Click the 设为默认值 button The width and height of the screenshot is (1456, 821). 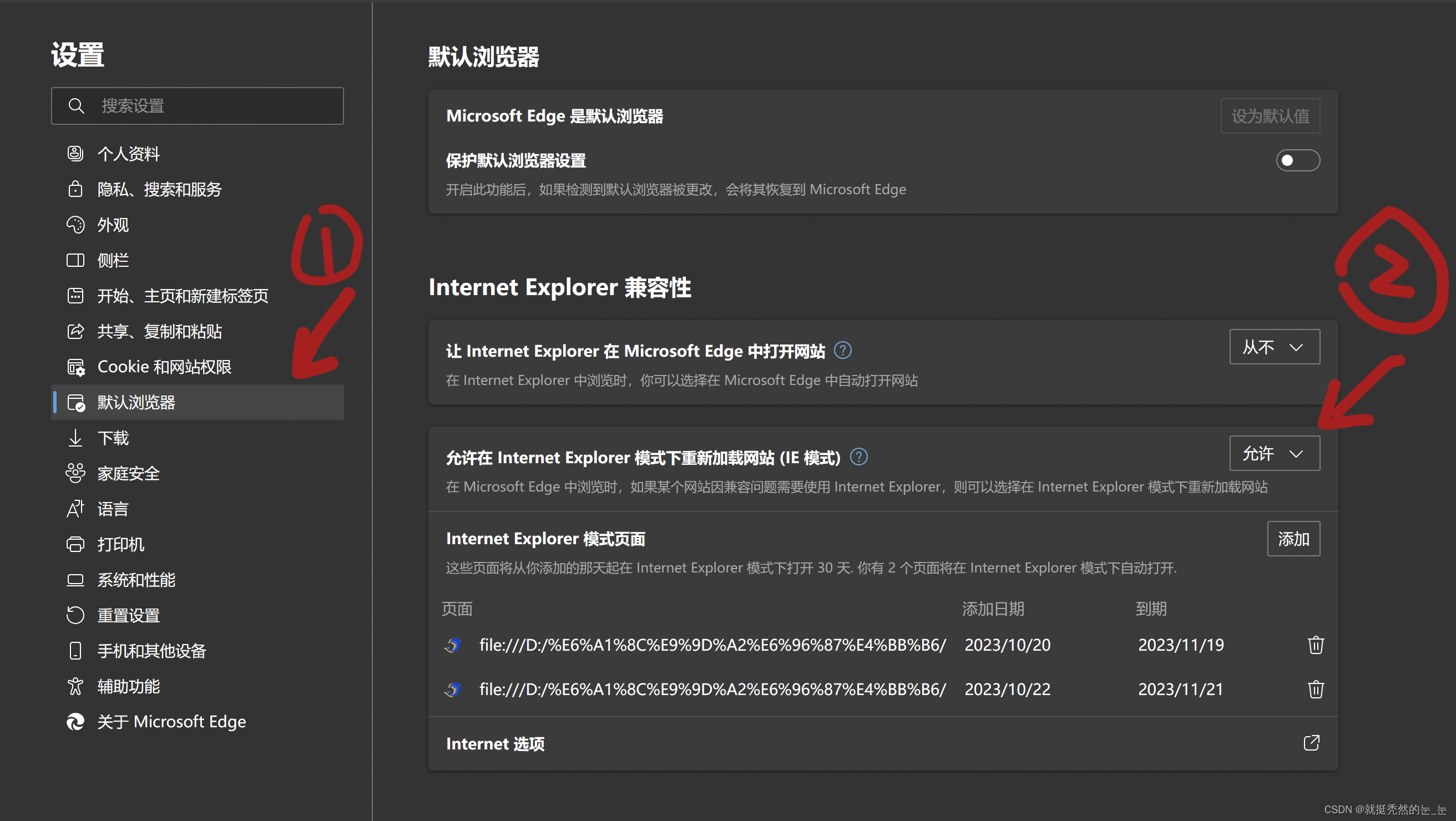[1270, 116]
